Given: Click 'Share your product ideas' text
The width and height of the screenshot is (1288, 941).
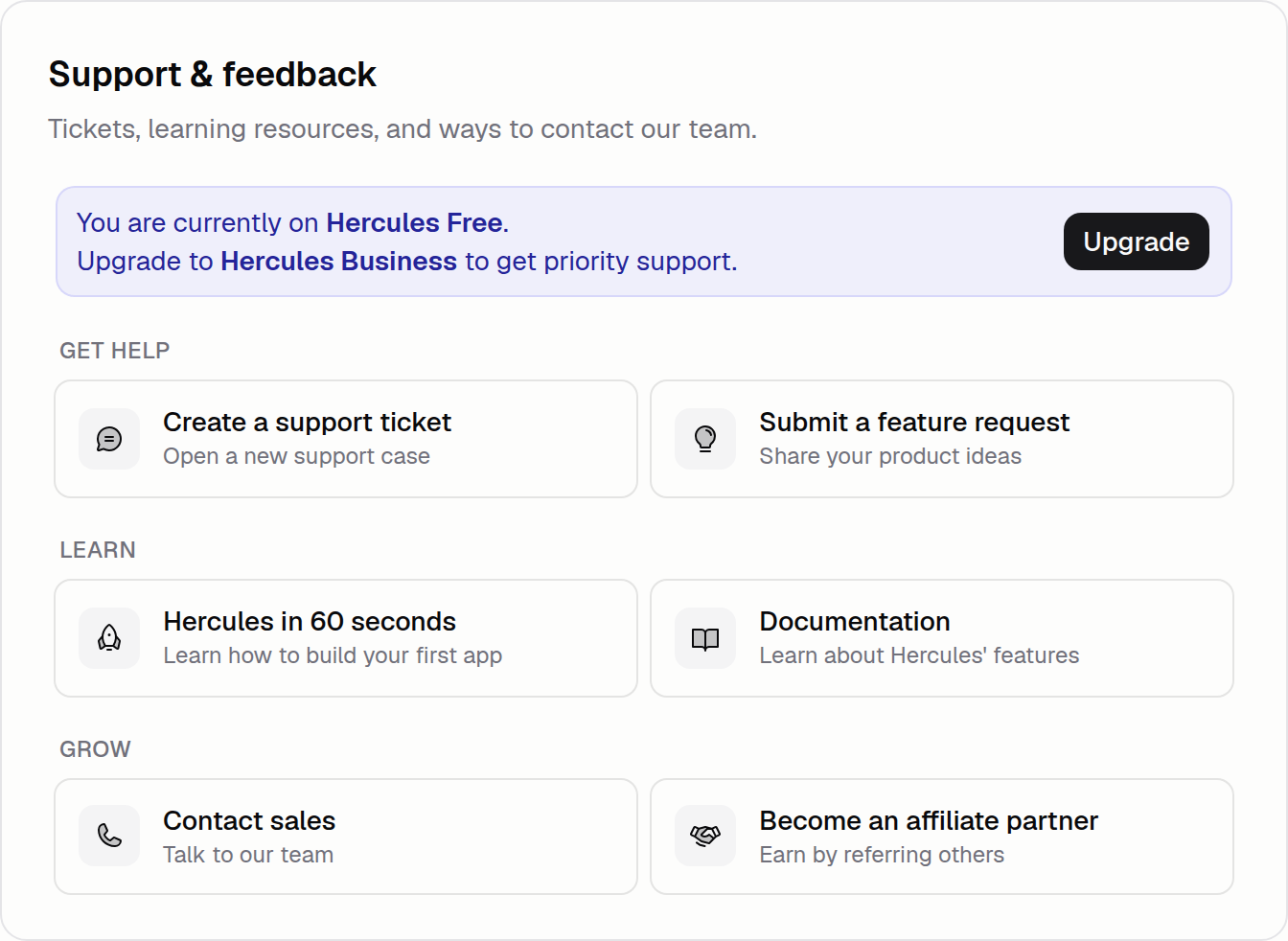Looking at the screenshot, I should click(890, 456).
